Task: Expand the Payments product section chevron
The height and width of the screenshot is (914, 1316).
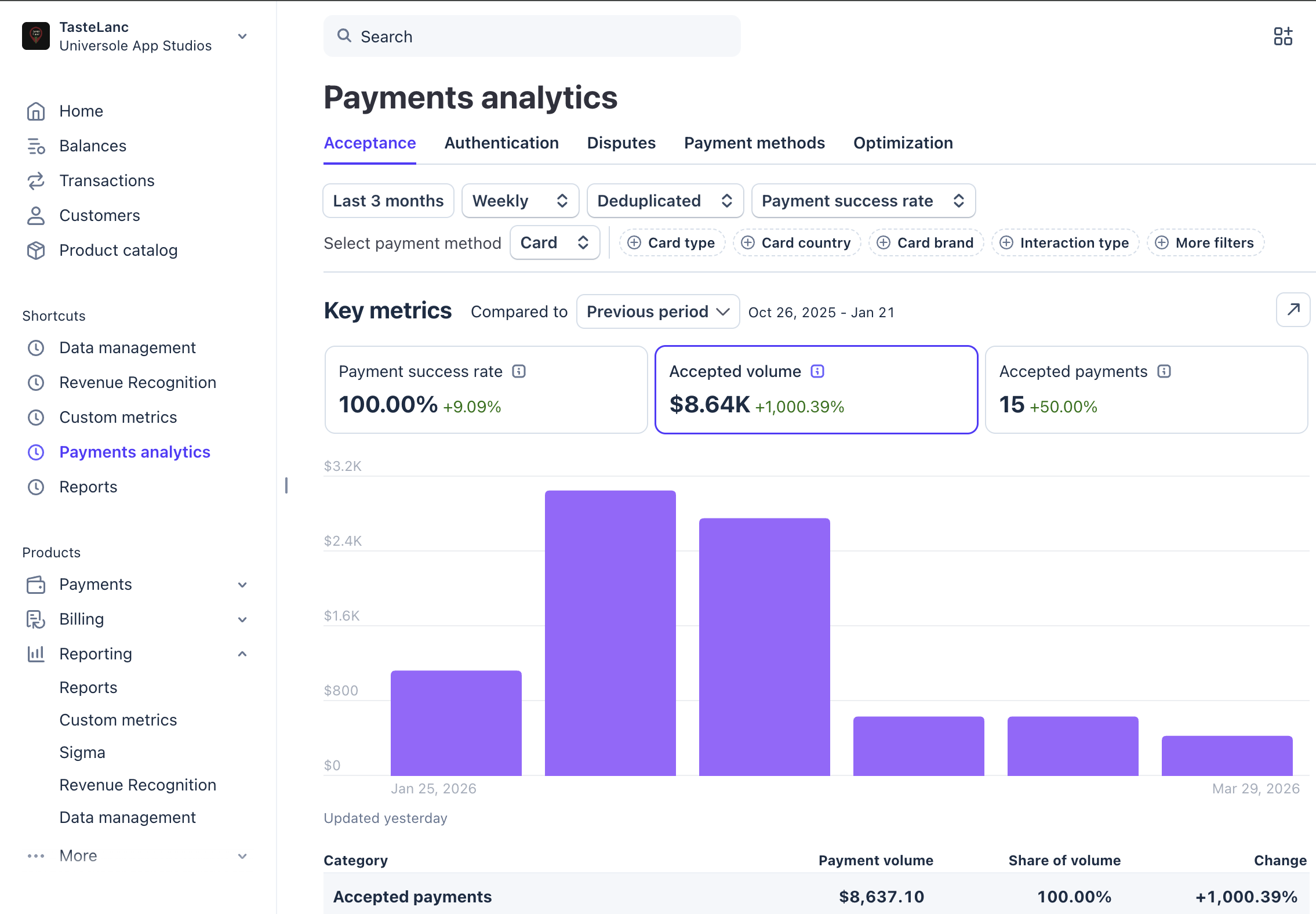Action: click(x=243, y=585)
